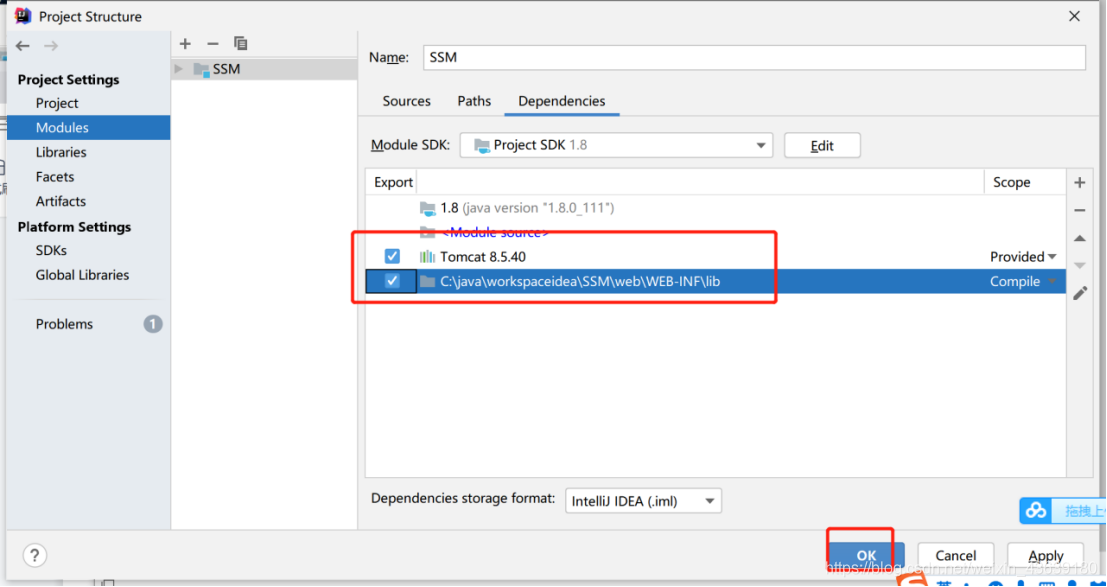Open Libraries settings
This screenshot has width=1107, height=587.
click(61, 153)
